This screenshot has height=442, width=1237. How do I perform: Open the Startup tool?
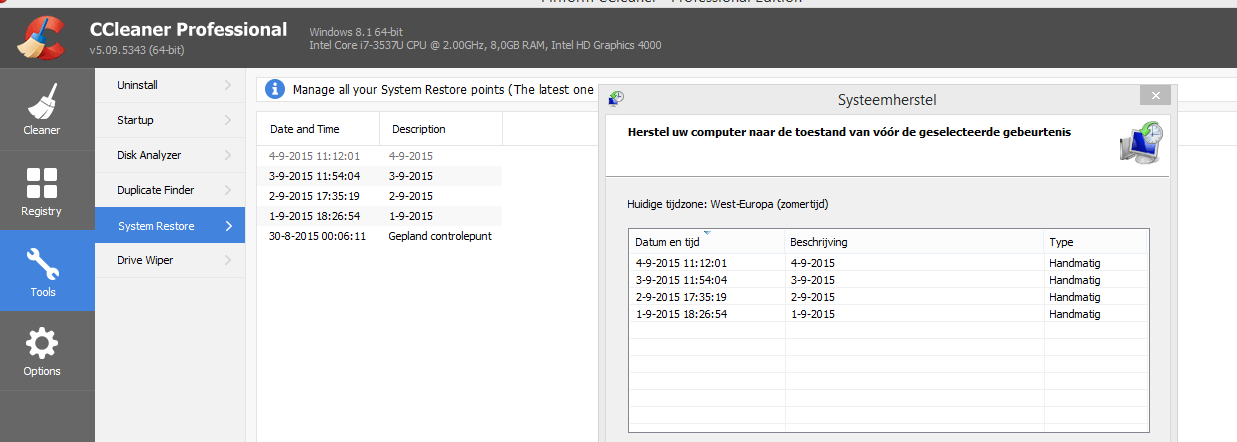(x=170, y=120)
